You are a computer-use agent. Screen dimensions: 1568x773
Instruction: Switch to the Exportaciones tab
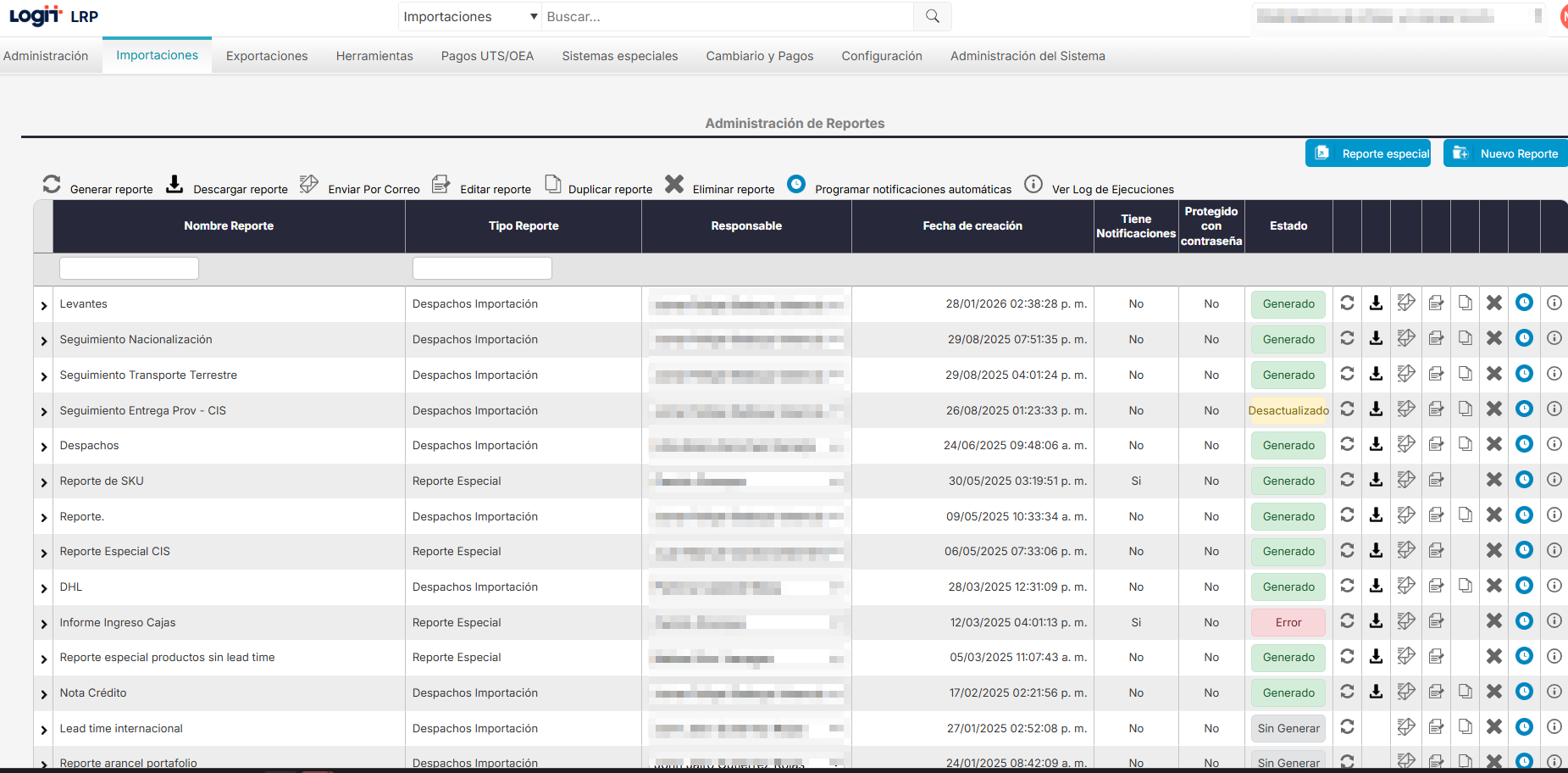tap(267, 56)
